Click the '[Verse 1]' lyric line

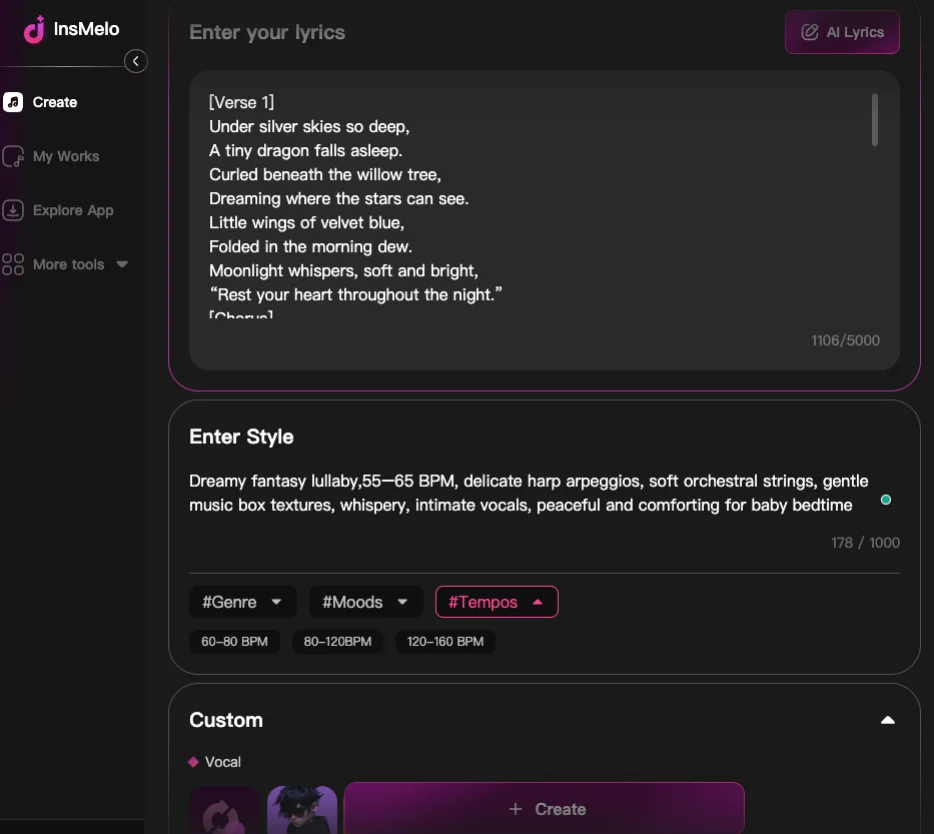[241, 102]
